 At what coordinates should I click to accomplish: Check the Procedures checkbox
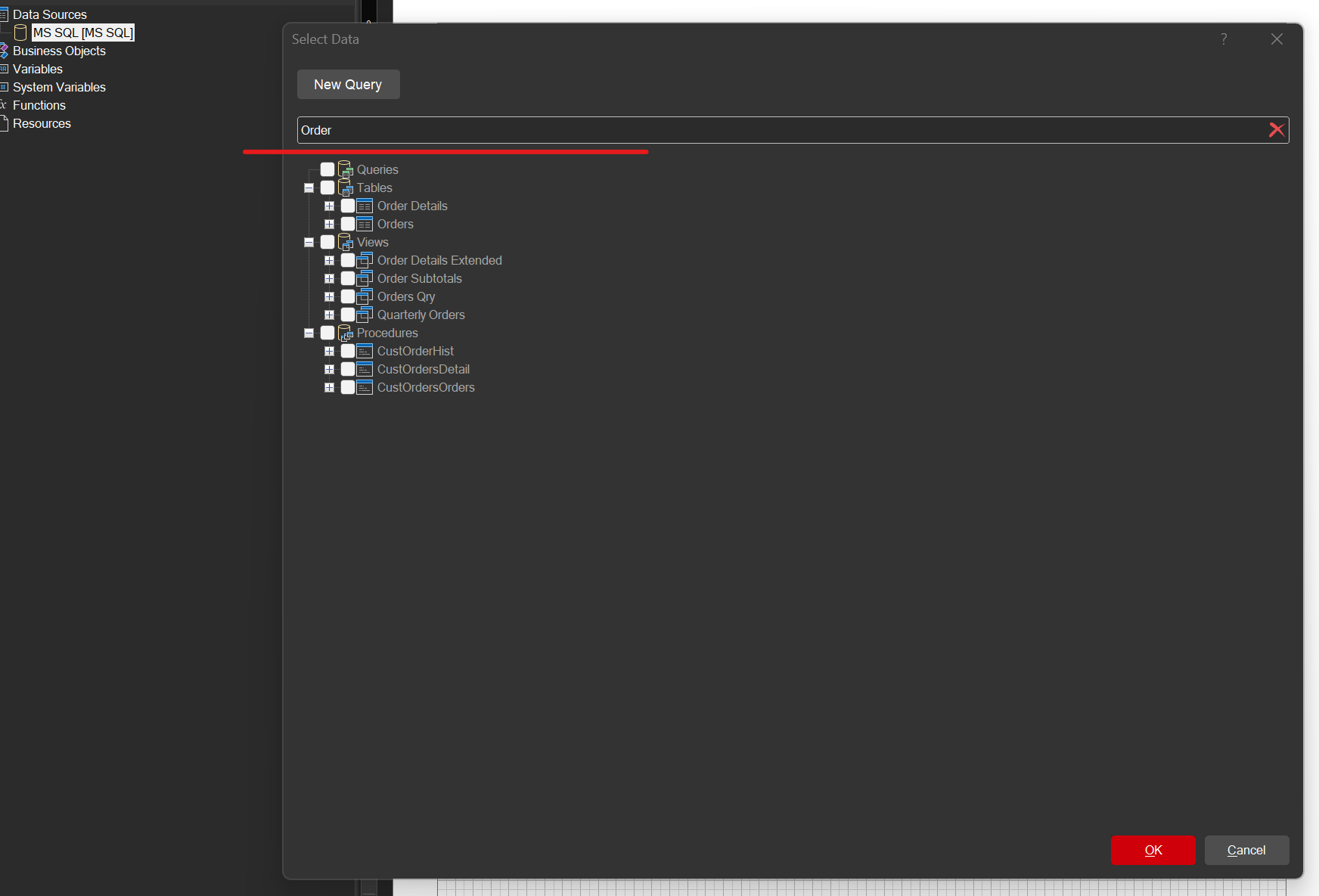point(327,333)
